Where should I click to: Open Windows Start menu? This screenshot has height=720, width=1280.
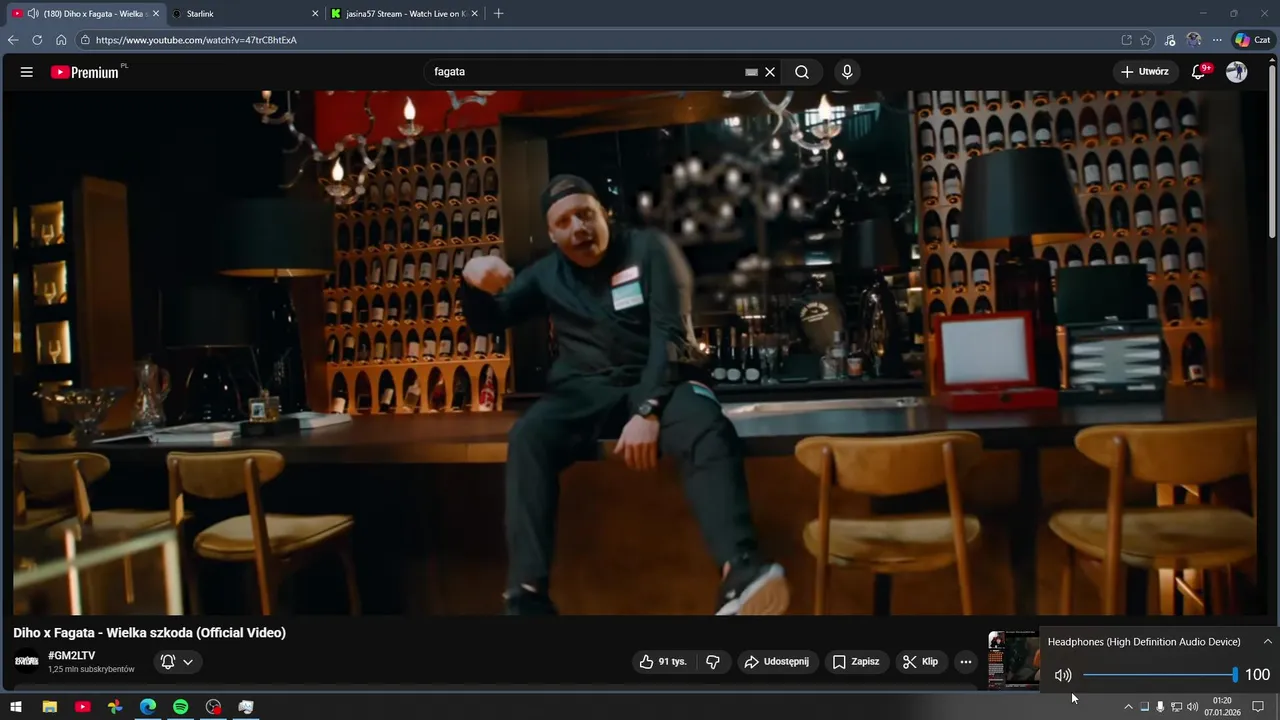[x=16, y=707]
